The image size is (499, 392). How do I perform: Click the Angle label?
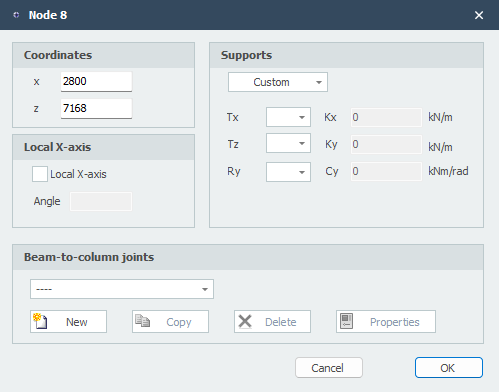coord(47,202)
